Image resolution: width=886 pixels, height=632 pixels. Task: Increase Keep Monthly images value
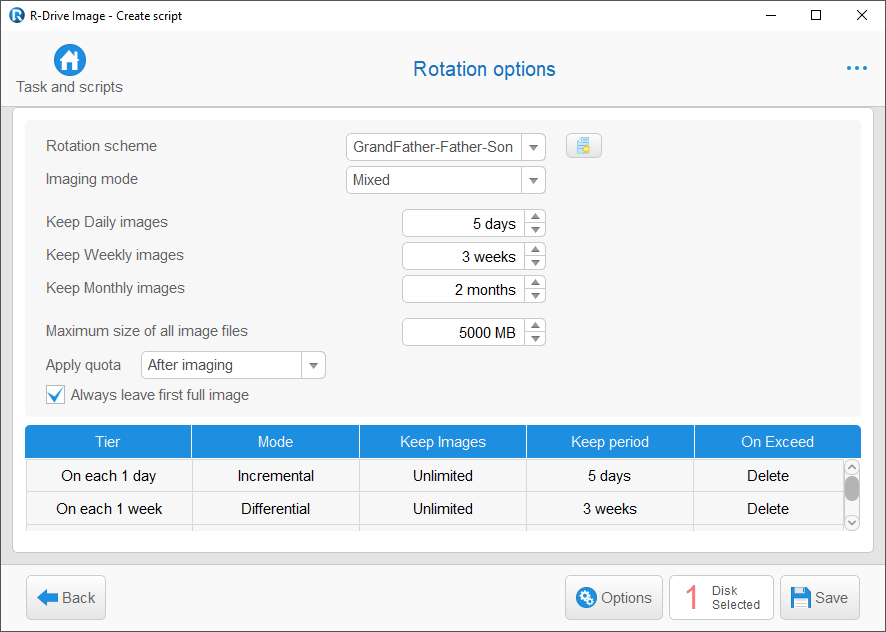pos(535,282)
